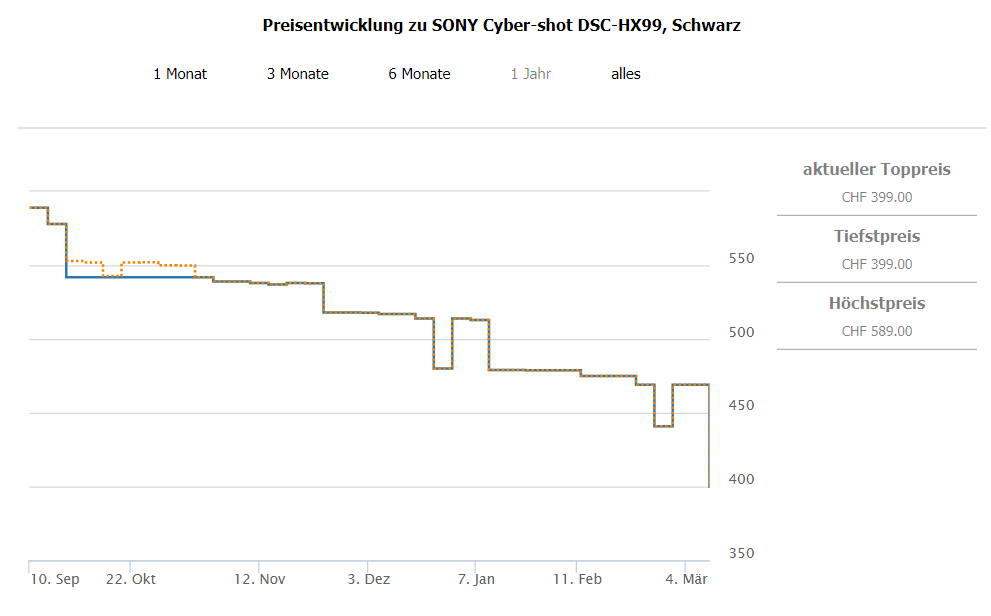Image resolution: width=991 pixels, height=616 pixels.
Task: Display "alles" price history range
Action: point(625,74)
